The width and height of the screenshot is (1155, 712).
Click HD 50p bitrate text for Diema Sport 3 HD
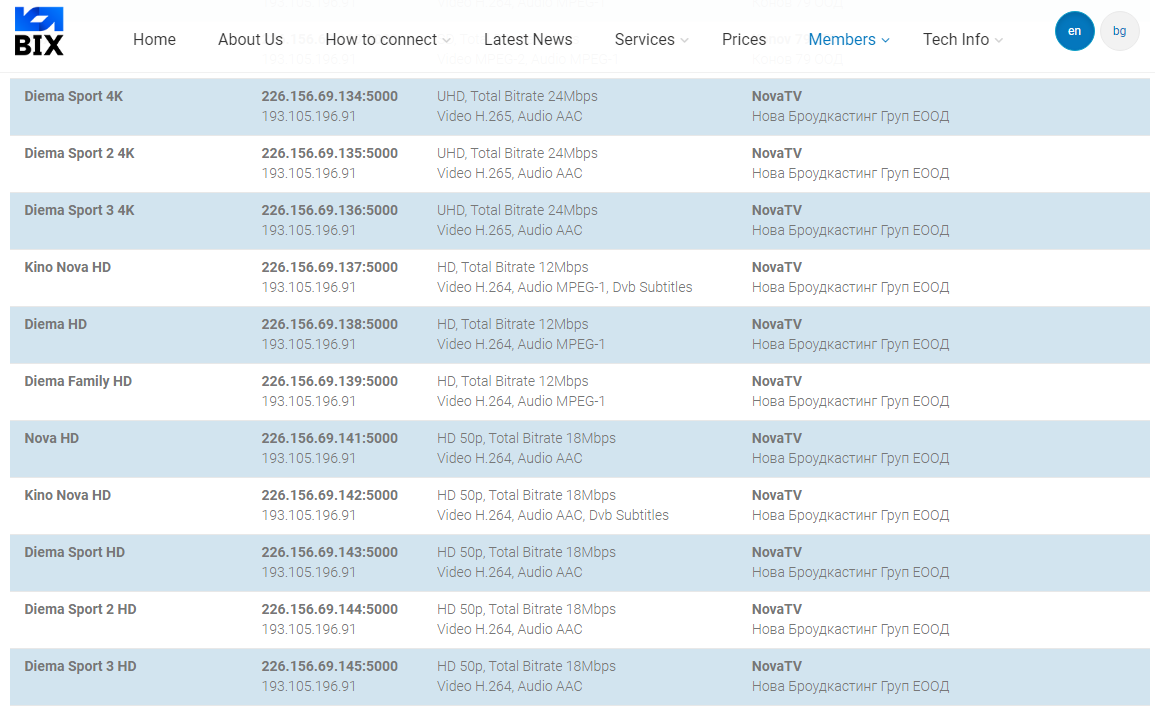pyautogui.click(x=526, y=666)
